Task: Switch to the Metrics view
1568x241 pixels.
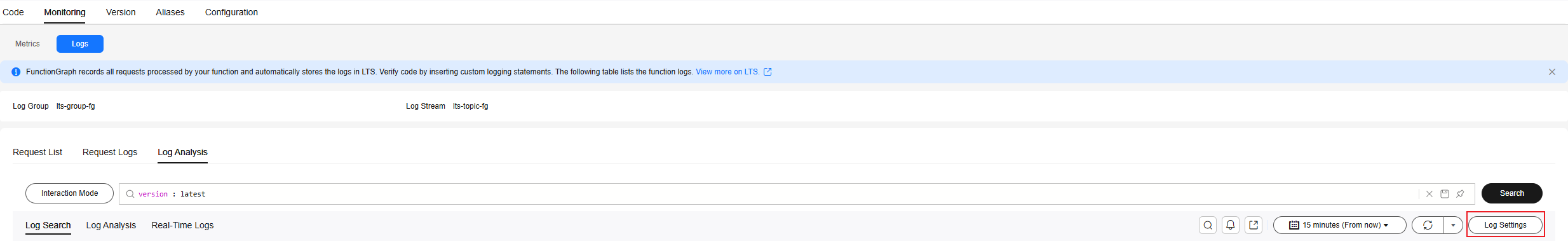Action: (x=27, y=44)
